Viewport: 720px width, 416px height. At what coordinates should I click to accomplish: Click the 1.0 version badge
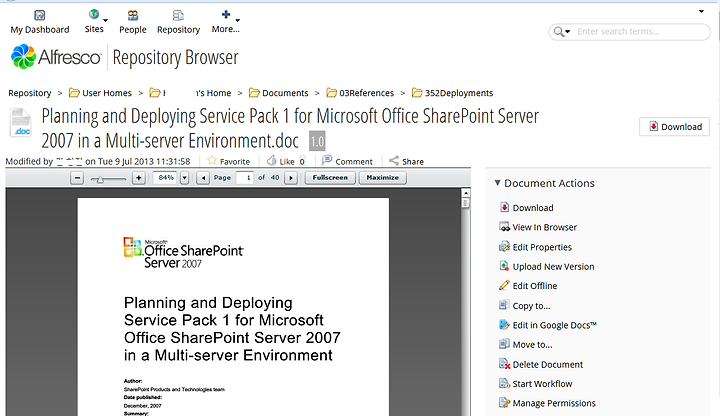click(317, 141)
